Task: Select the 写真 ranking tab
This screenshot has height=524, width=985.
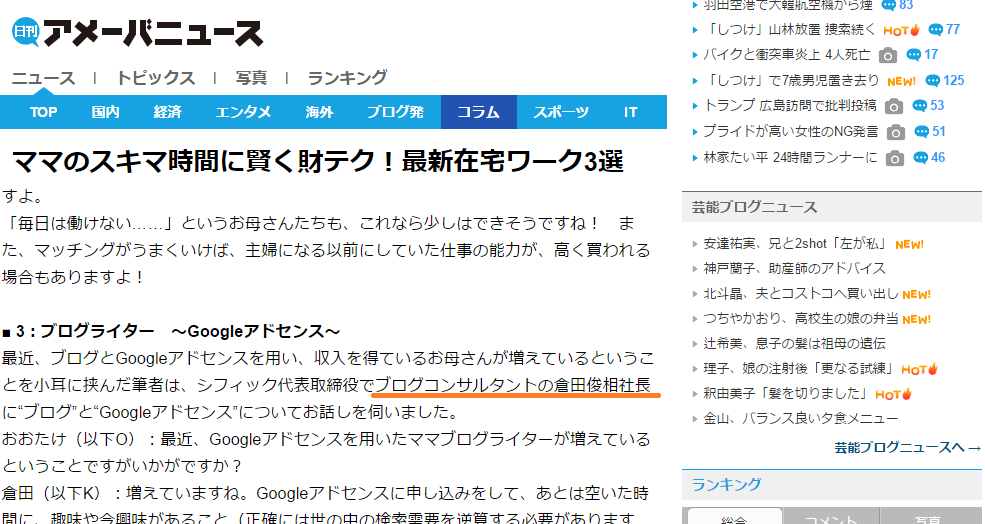Action: coord(928,516)
